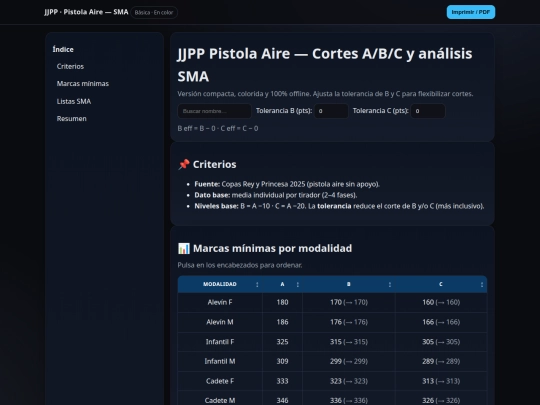
Task: Click the 166 (→ 166) C cell
Action: pos(441,322)
